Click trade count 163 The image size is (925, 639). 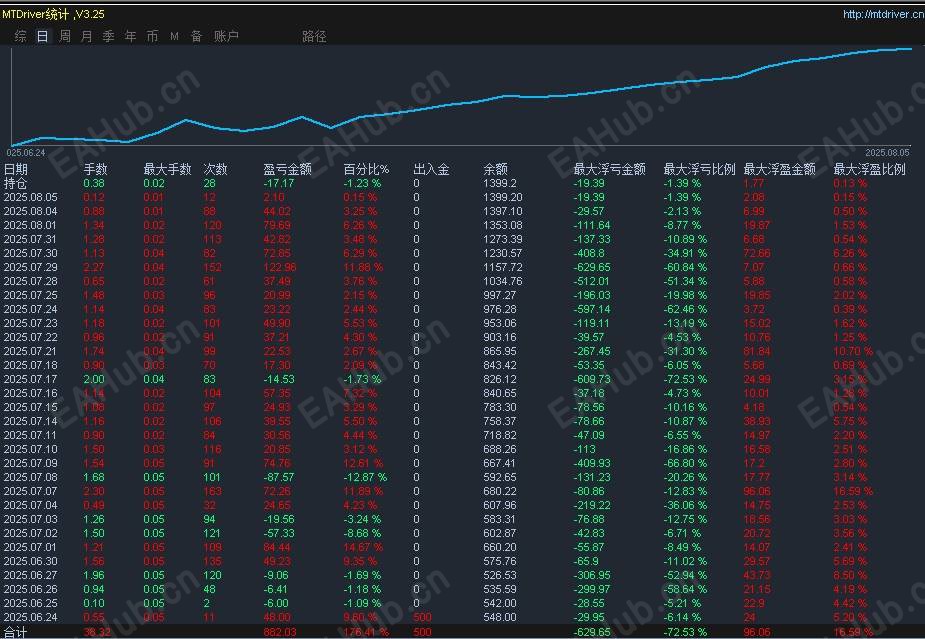212,491
